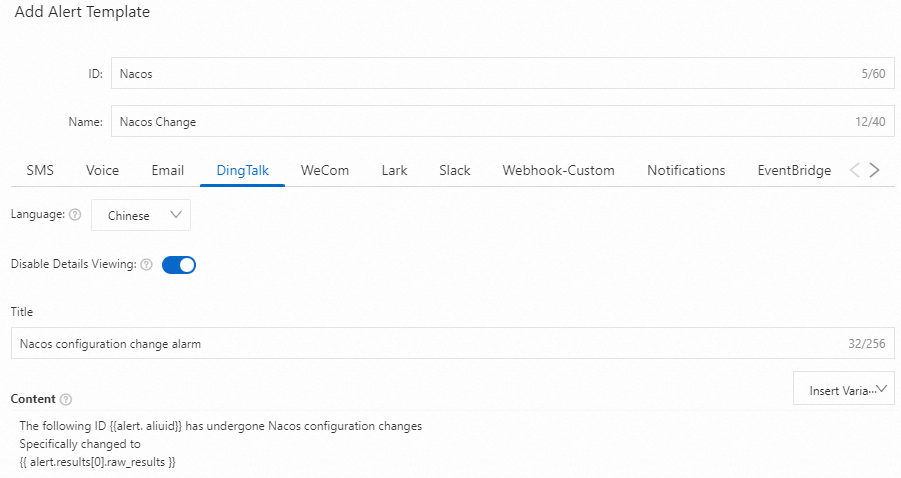Switch to the WeCom tab
This screenshot has width=901, height=478.
(325, 170)
